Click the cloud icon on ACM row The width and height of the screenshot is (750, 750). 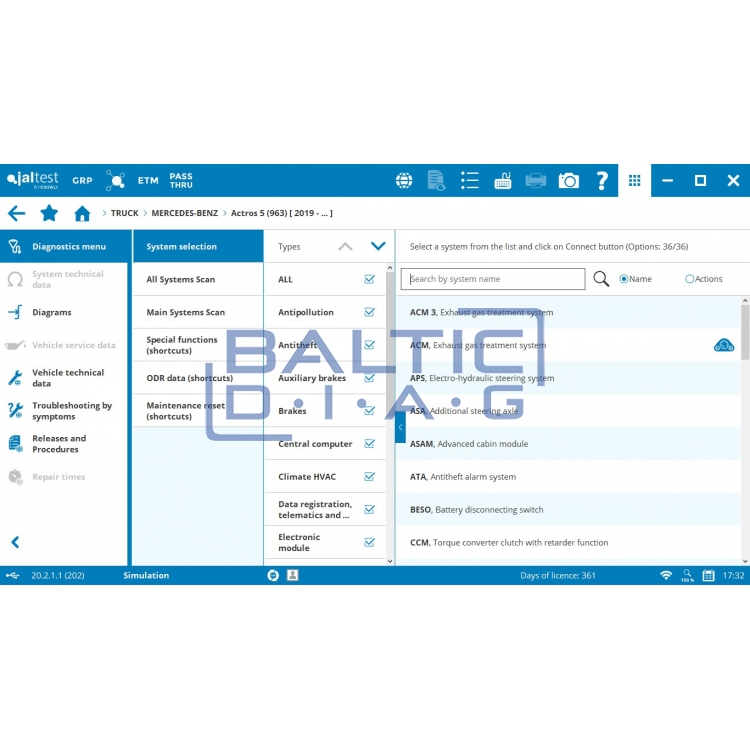[724, 345]
